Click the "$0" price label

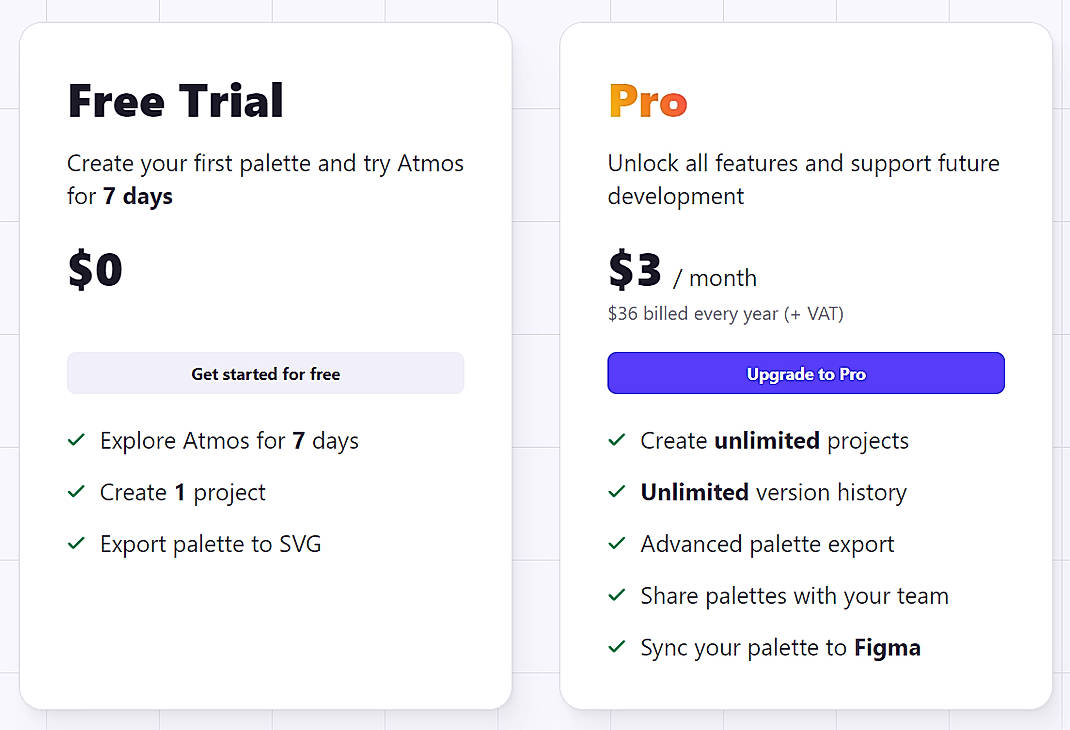(95, 268)
